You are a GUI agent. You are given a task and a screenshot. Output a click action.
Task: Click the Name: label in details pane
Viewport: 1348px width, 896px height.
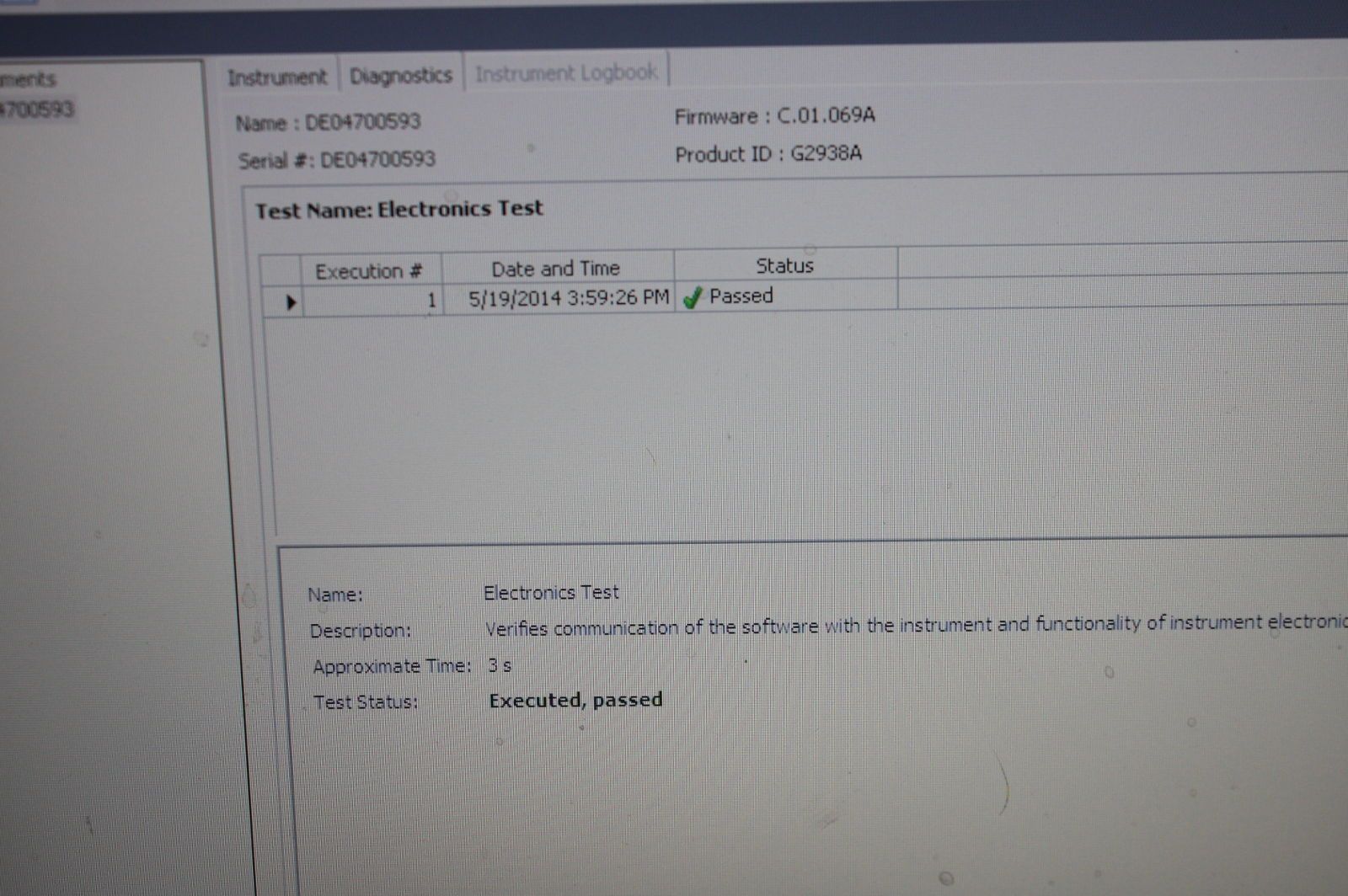pyautogui.click(x=335, y=595)
